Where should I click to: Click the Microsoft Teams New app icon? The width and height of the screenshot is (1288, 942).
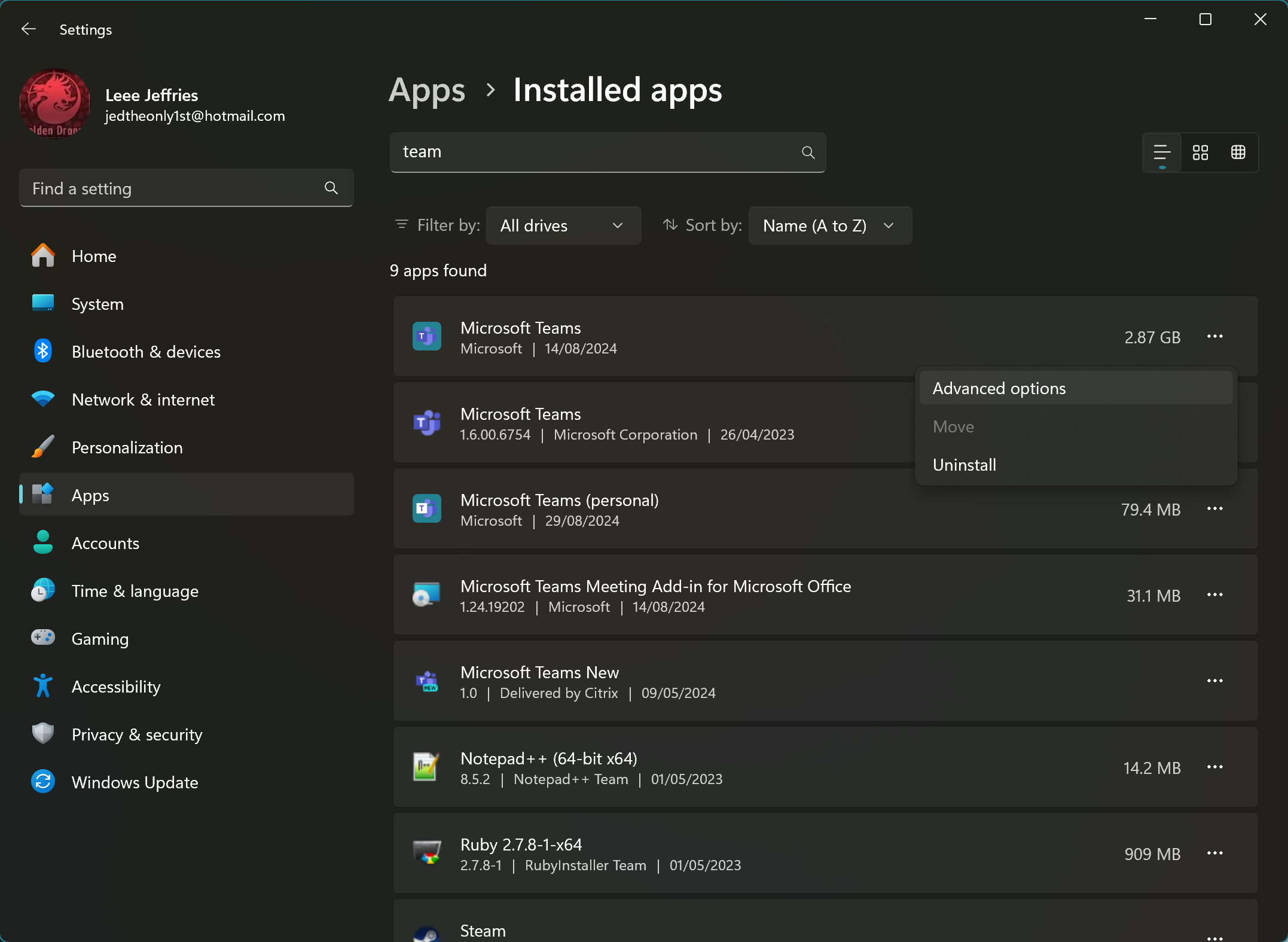(x=427, y=681)
